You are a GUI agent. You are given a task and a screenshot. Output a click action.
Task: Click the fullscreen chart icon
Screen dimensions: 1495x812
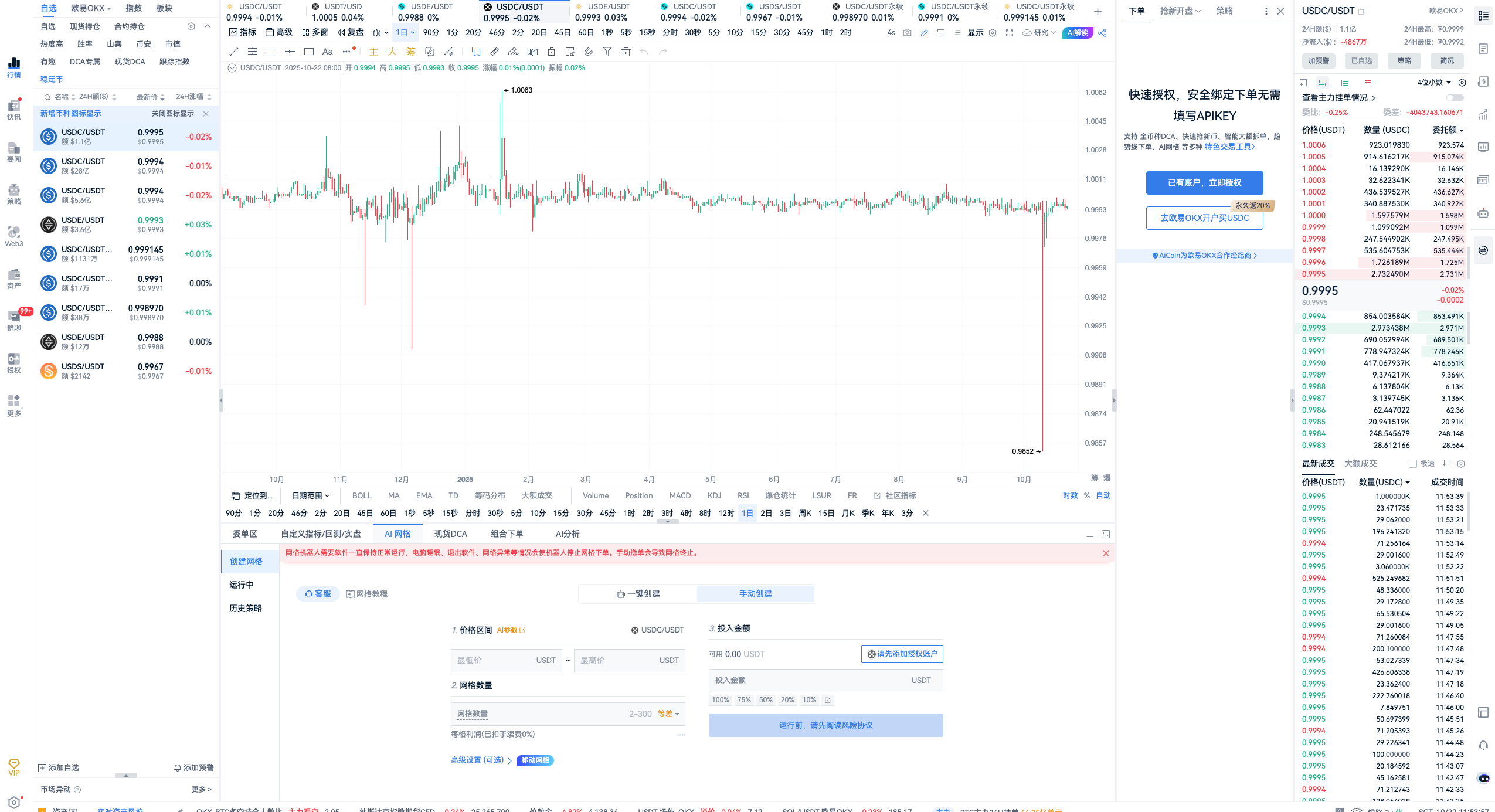click(x=1010, y=33)
